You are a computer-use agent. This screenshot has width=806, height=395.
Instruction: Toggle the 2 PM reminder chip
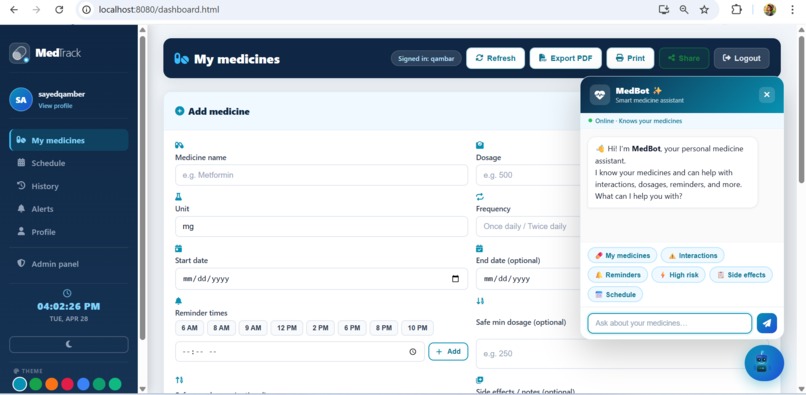tap(320, 328)
